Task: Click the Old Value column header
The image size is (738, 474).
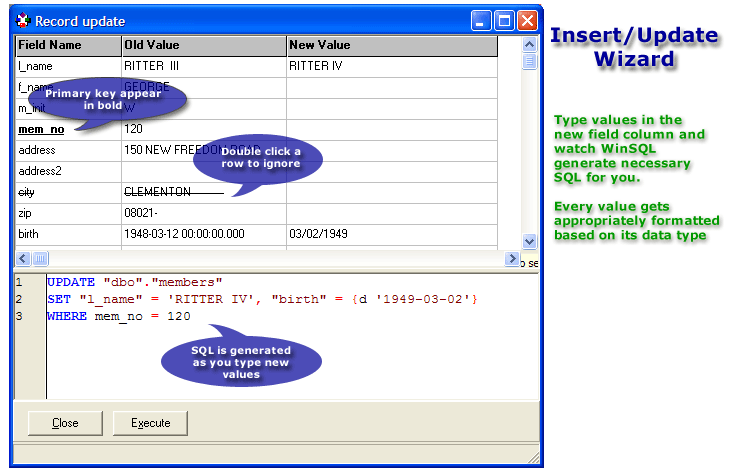Action: (204, 45)
